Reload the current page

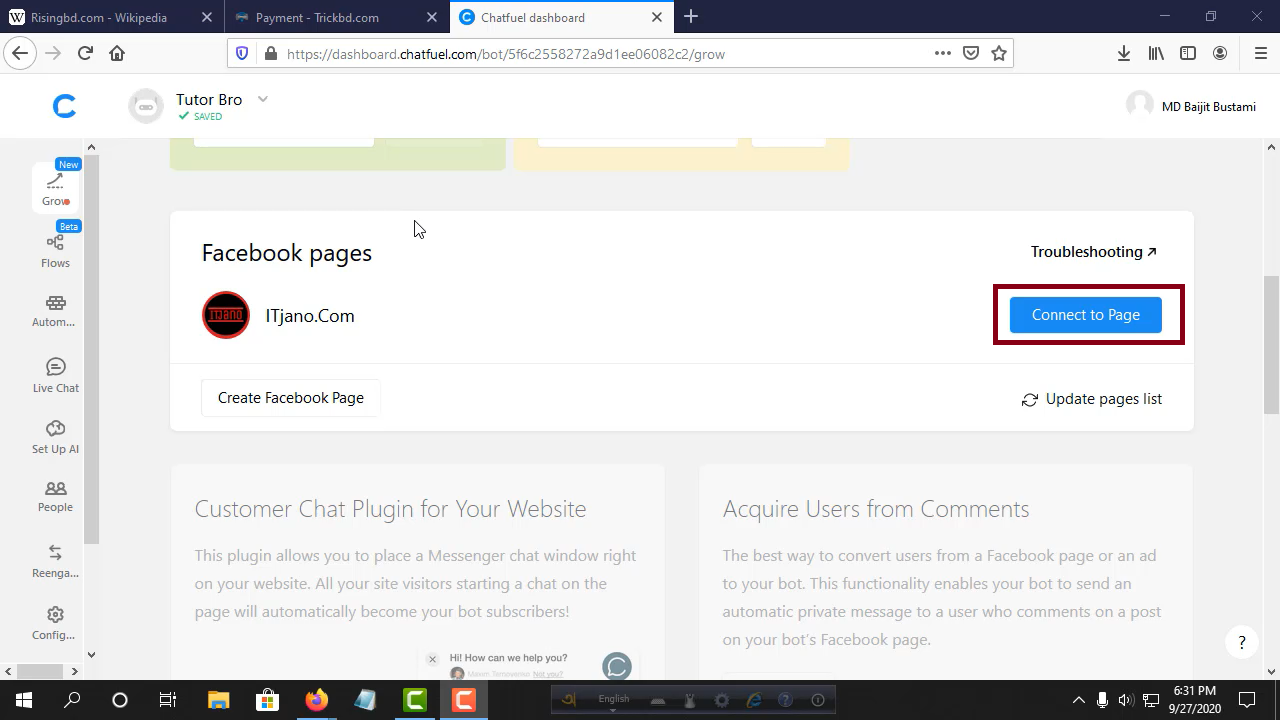[x=85, y=53]
